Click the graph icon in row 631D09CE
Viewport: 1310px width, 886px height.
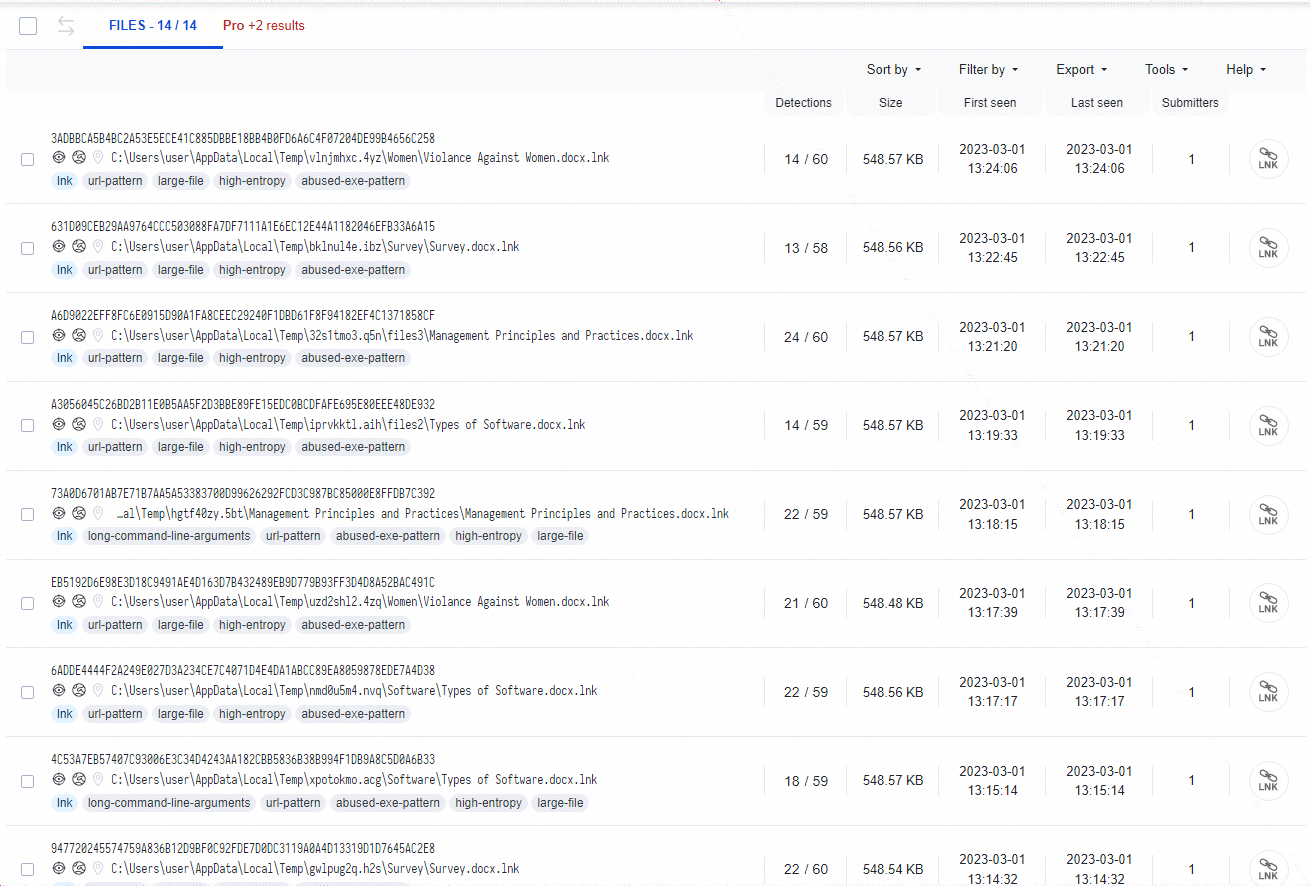(x=78, y=246)
